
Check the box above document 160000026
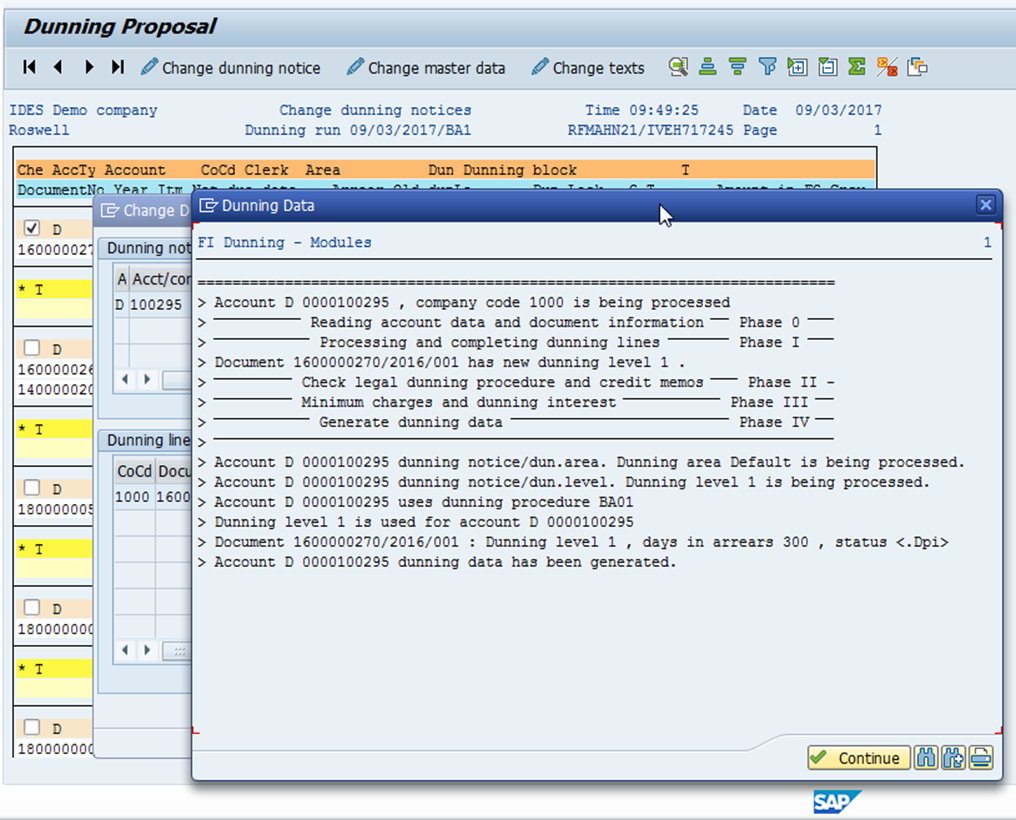(32, 348)
